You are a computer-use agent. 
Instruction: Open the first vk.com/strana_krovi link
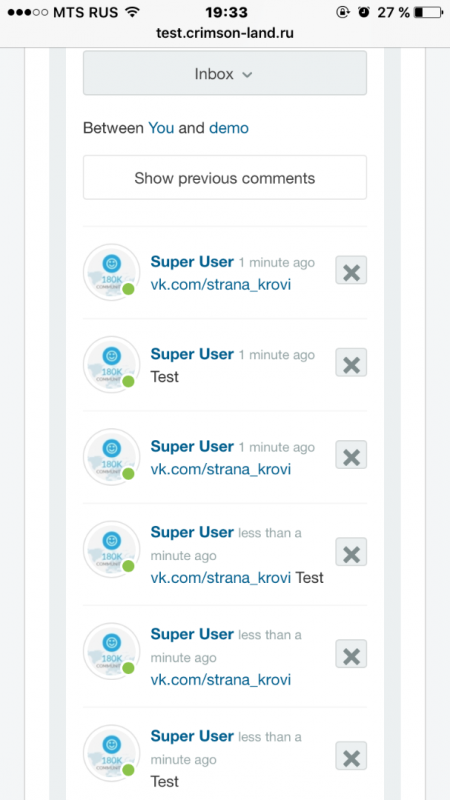[x=220, y=285]
